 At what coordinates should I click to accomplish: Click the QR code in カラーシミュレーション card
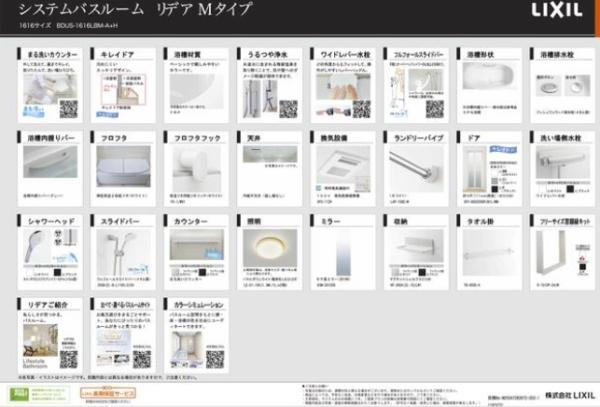click(x=215, y=360)
